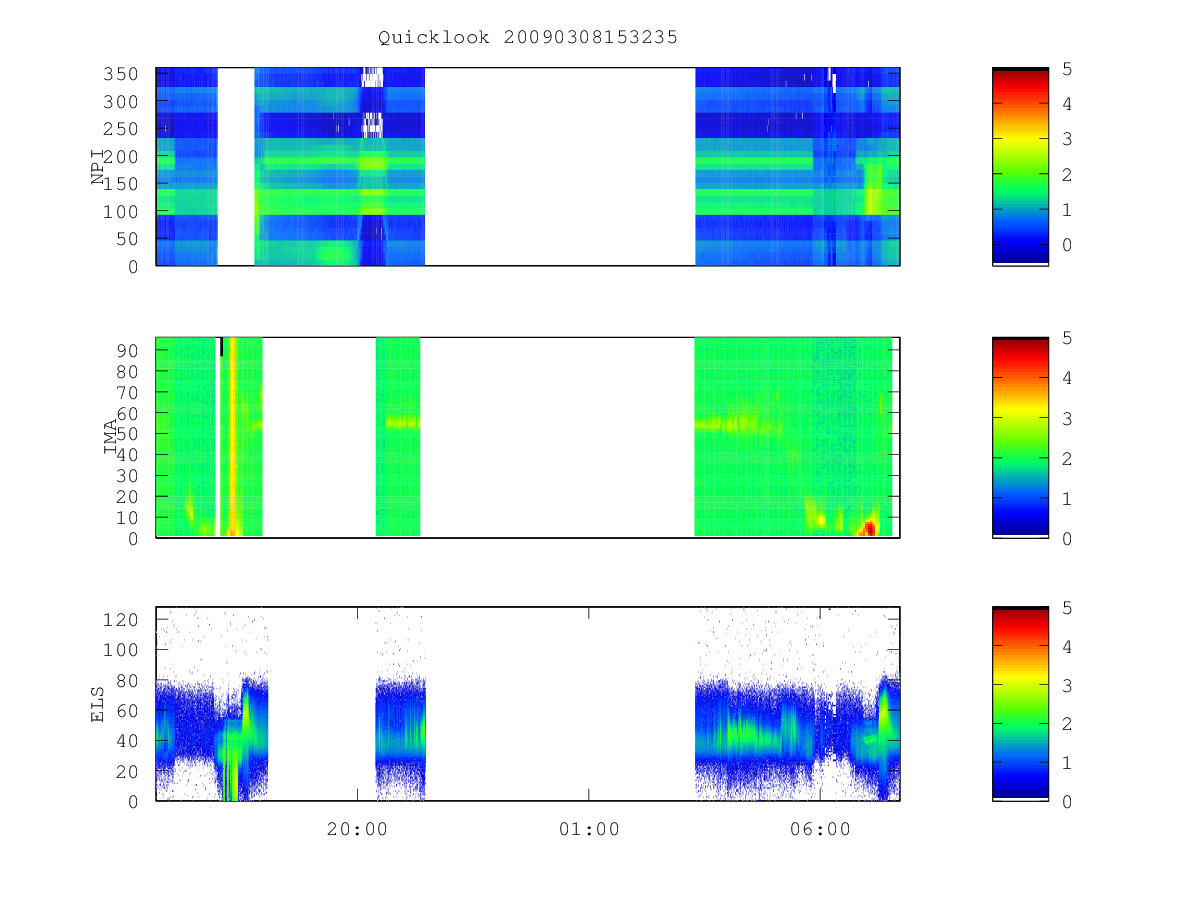The image size is (1200, 900).
Task: Select the NPI axis label
Action: click(98, 167)
